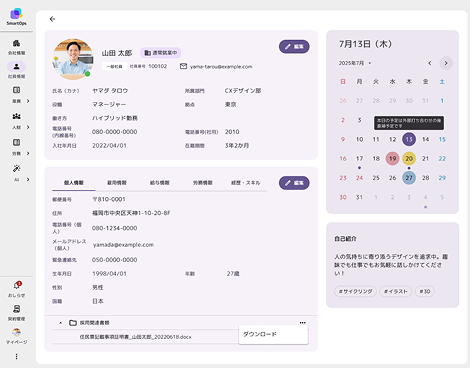This screenshot has height=368, width=470.
Task: Collapse the 採用関連書類 folder triangle
Action: (x=60, y=323)
